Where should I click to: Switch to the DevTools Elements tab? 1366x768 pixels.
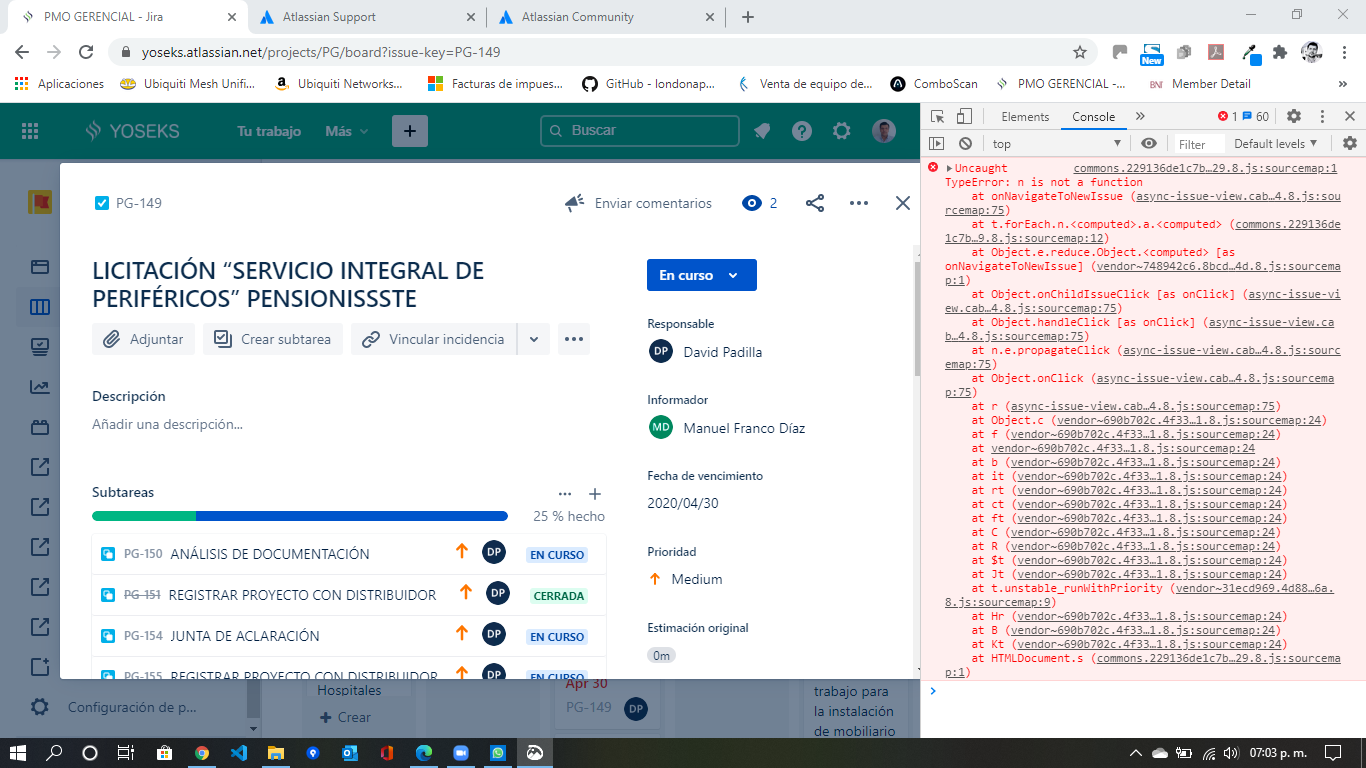pos(1025,116)
